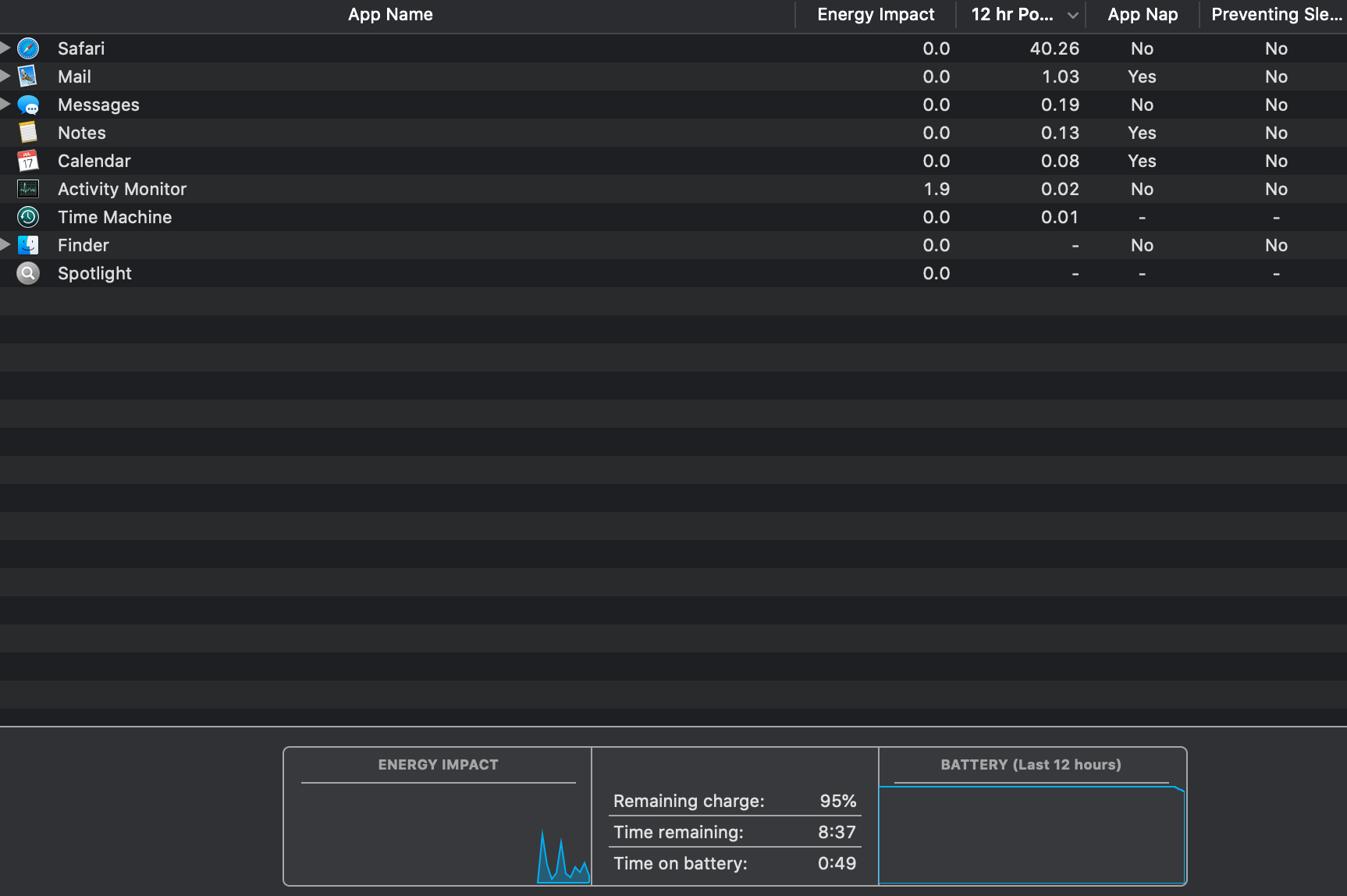Image resolution: width=1347 pixels, height=896 pixels.
Task: Click the Calendar app icon
Action: (x=28, y=161)
